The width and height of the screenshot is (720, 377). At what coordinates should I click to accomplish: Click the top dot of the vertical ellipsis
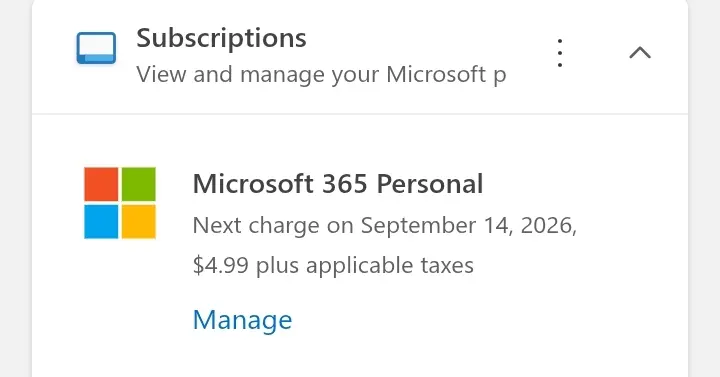[559, 41]
